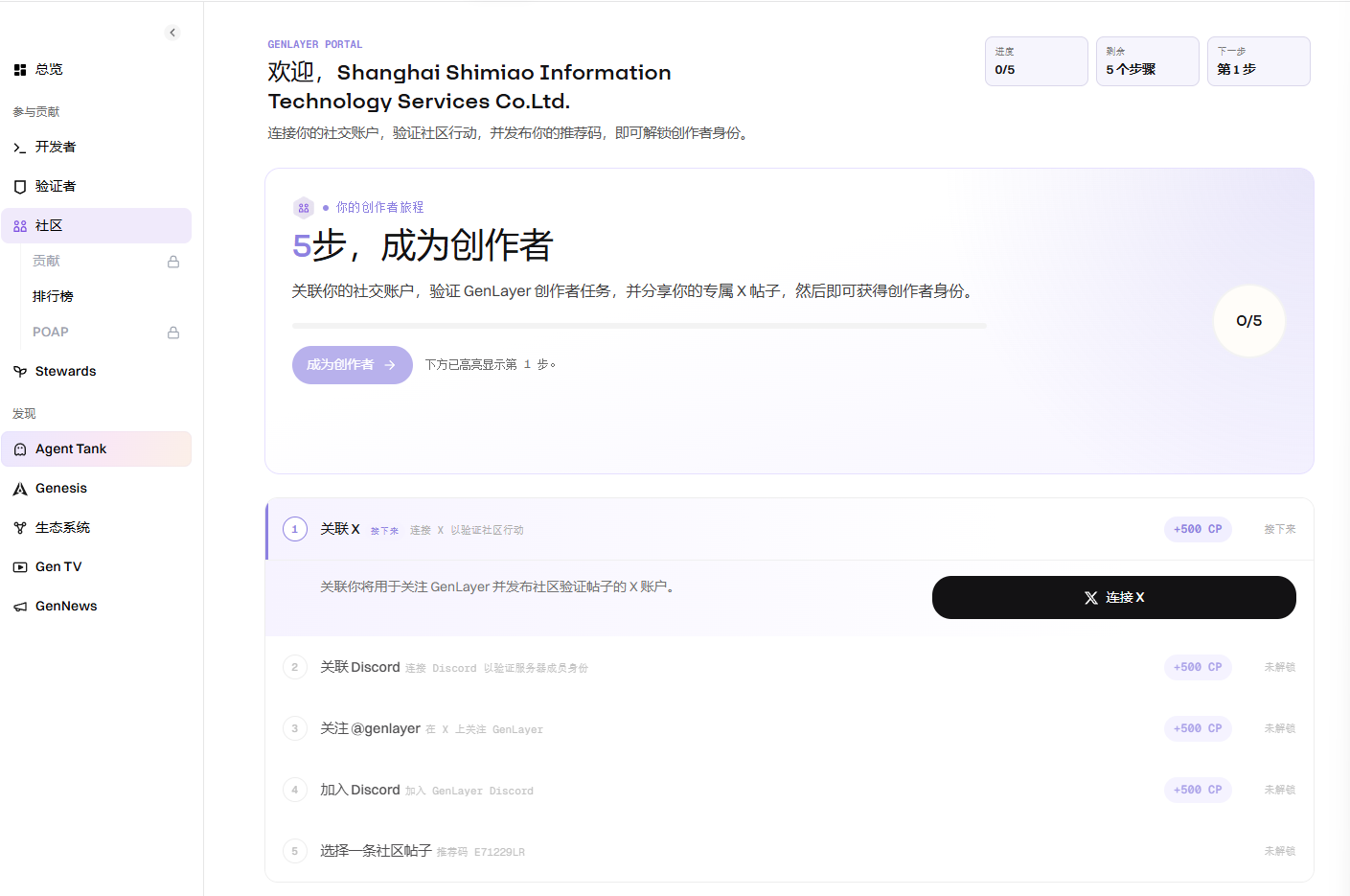Screen dimensions: 1350x896
Task: Click the 接下来 status on step 1
Action: pyautogui.click(x=1280, y=529)
